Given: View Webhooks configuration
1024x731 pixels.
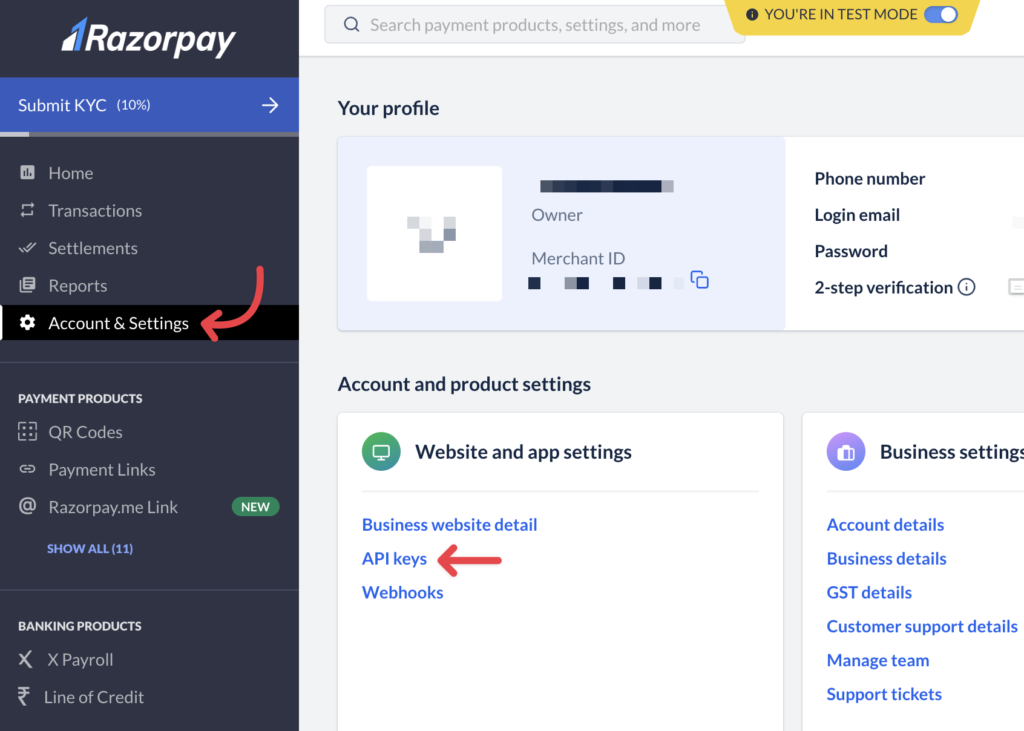Looking at the screenshot, I should [x=402, y=592].
